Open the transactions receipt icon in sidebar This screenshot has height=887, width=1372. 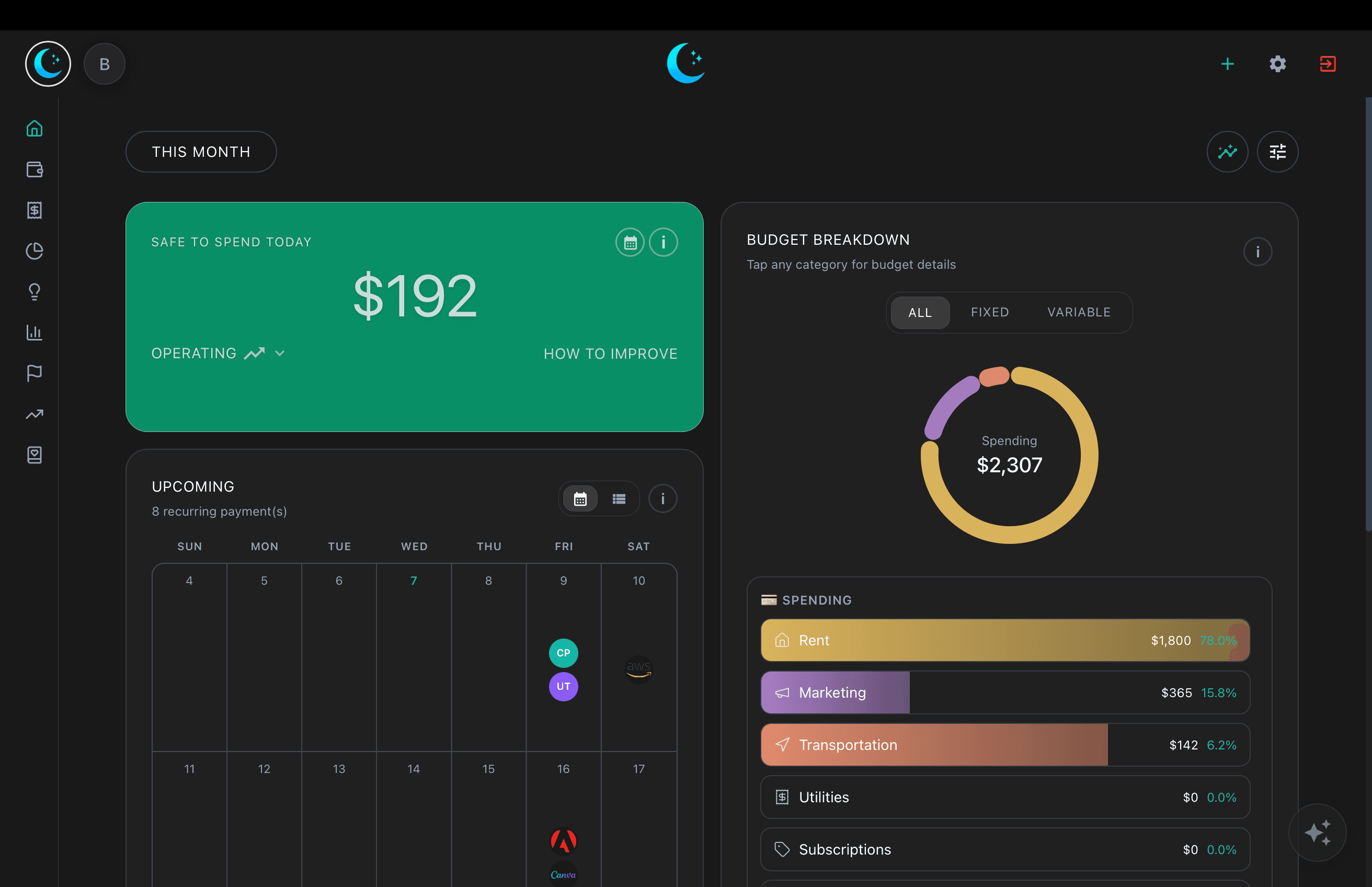click(35, 210)
